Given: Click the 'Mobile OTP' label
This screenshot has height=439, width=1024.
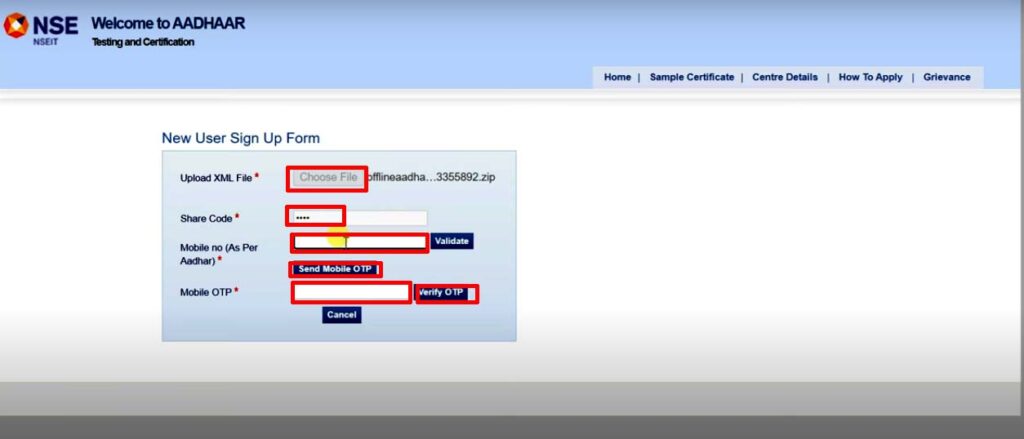Looking at the screenshot, I should point(206,293).
